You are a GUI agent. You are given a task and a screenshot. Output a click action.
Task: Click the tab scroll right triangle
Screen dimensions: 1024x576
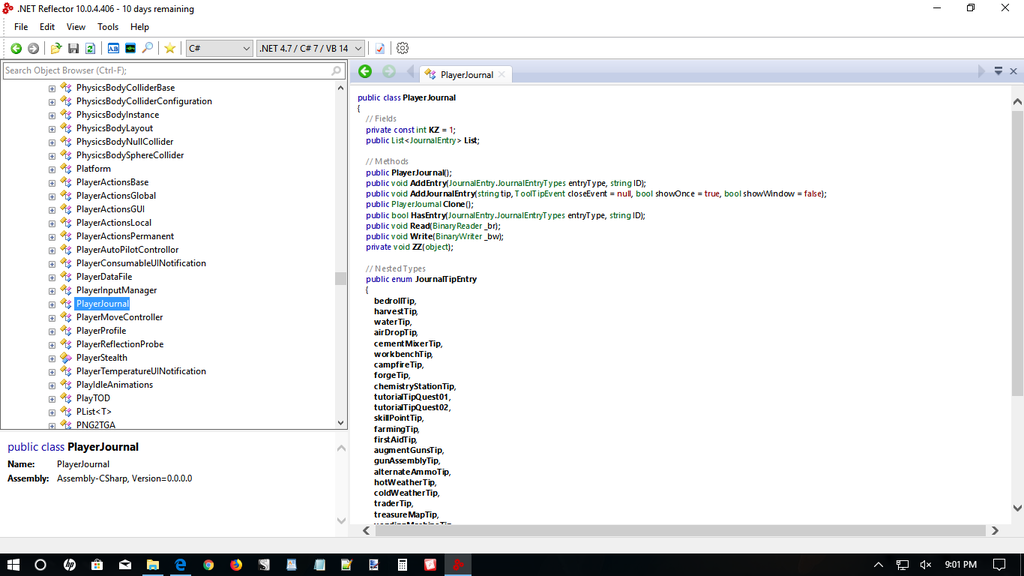tap(981, 72)
